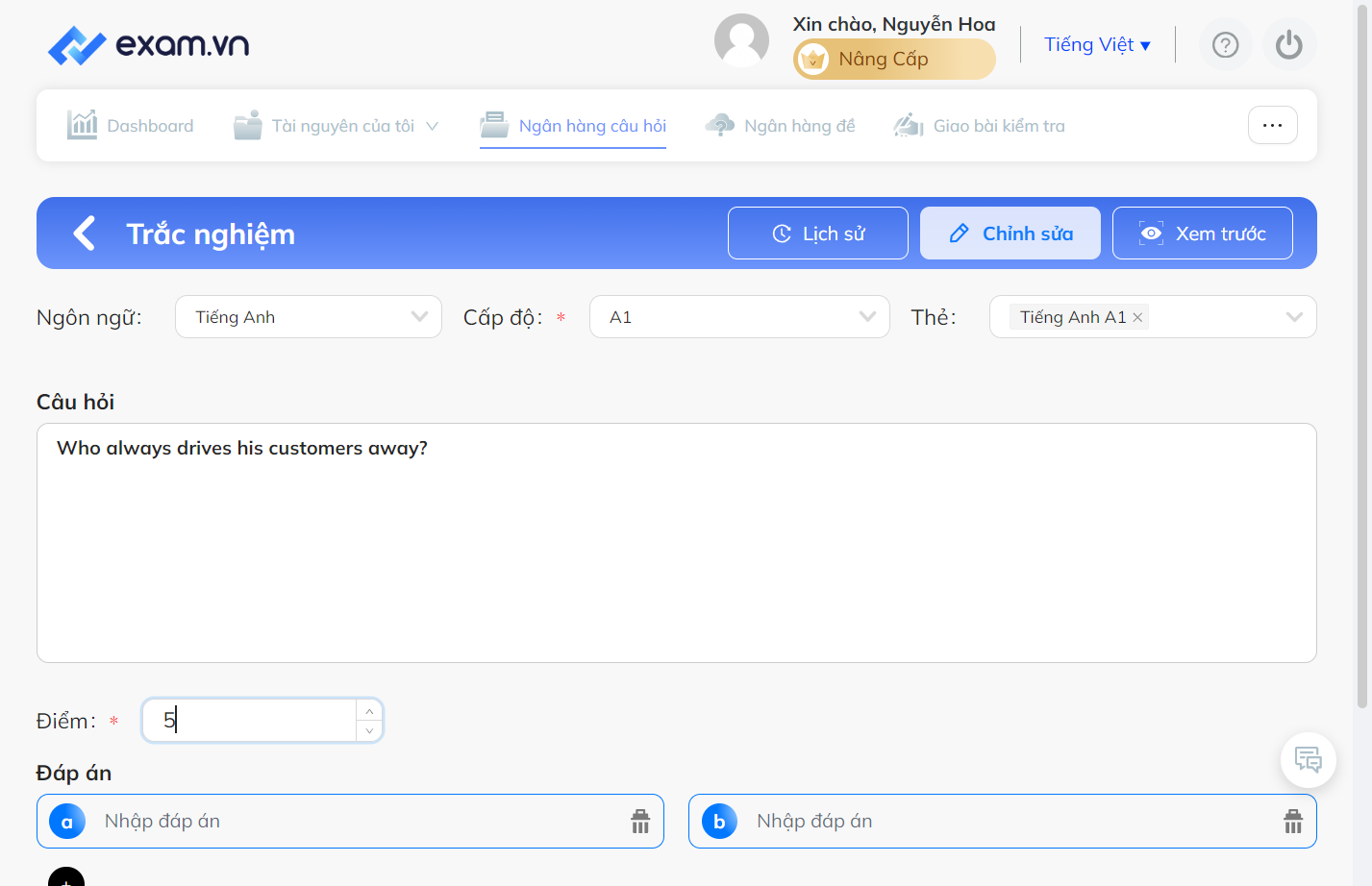Open Lịch sử history
Screen dimensions: 1372x886
coord(818,234)
